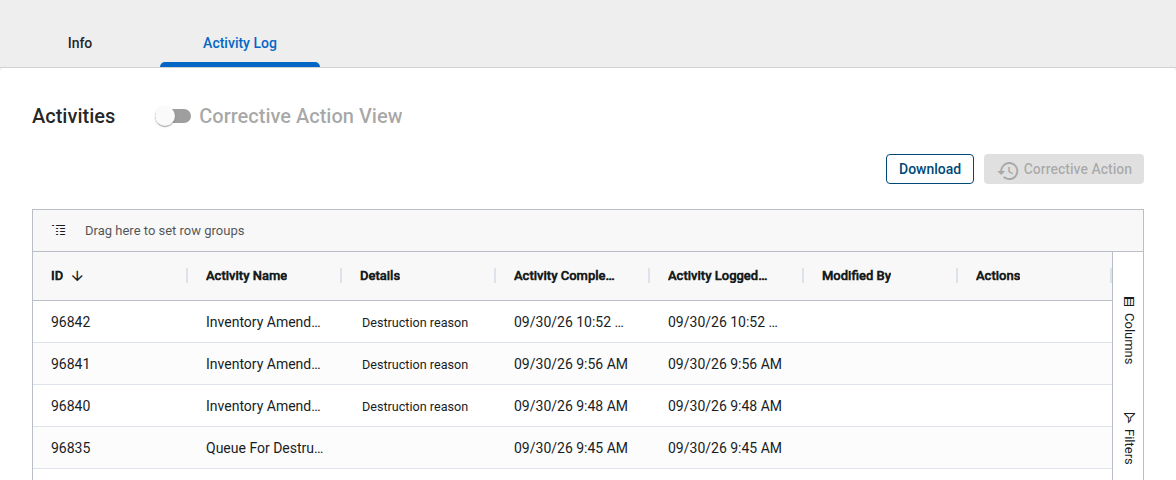This screenshot has height=480, width=1176.
Task: Click the Modified By column header
Action: (856, 276)
